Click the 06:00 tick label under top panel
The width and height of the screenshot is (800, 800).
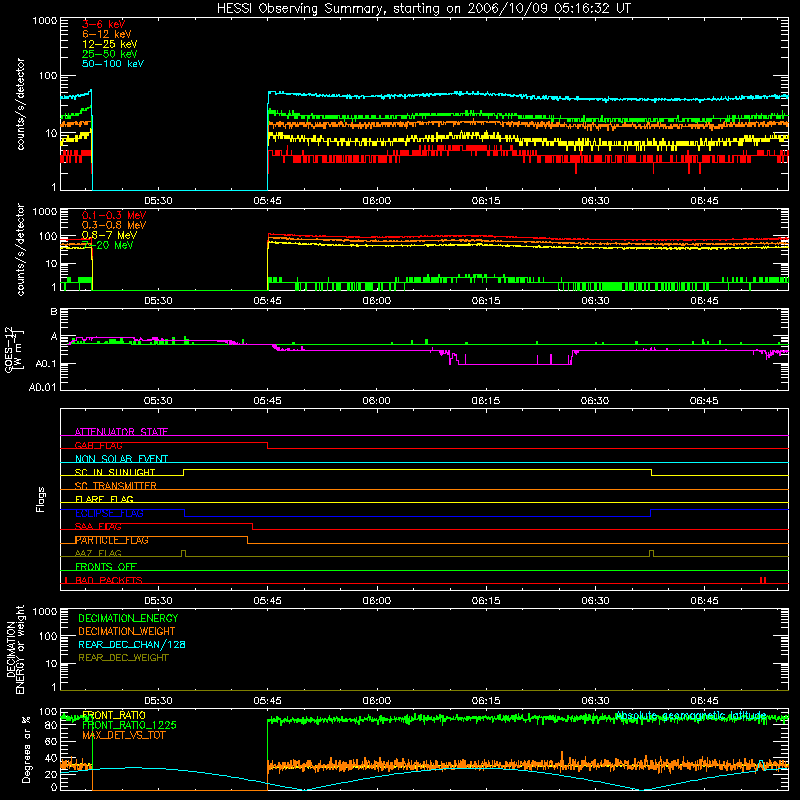click(377, 201)
